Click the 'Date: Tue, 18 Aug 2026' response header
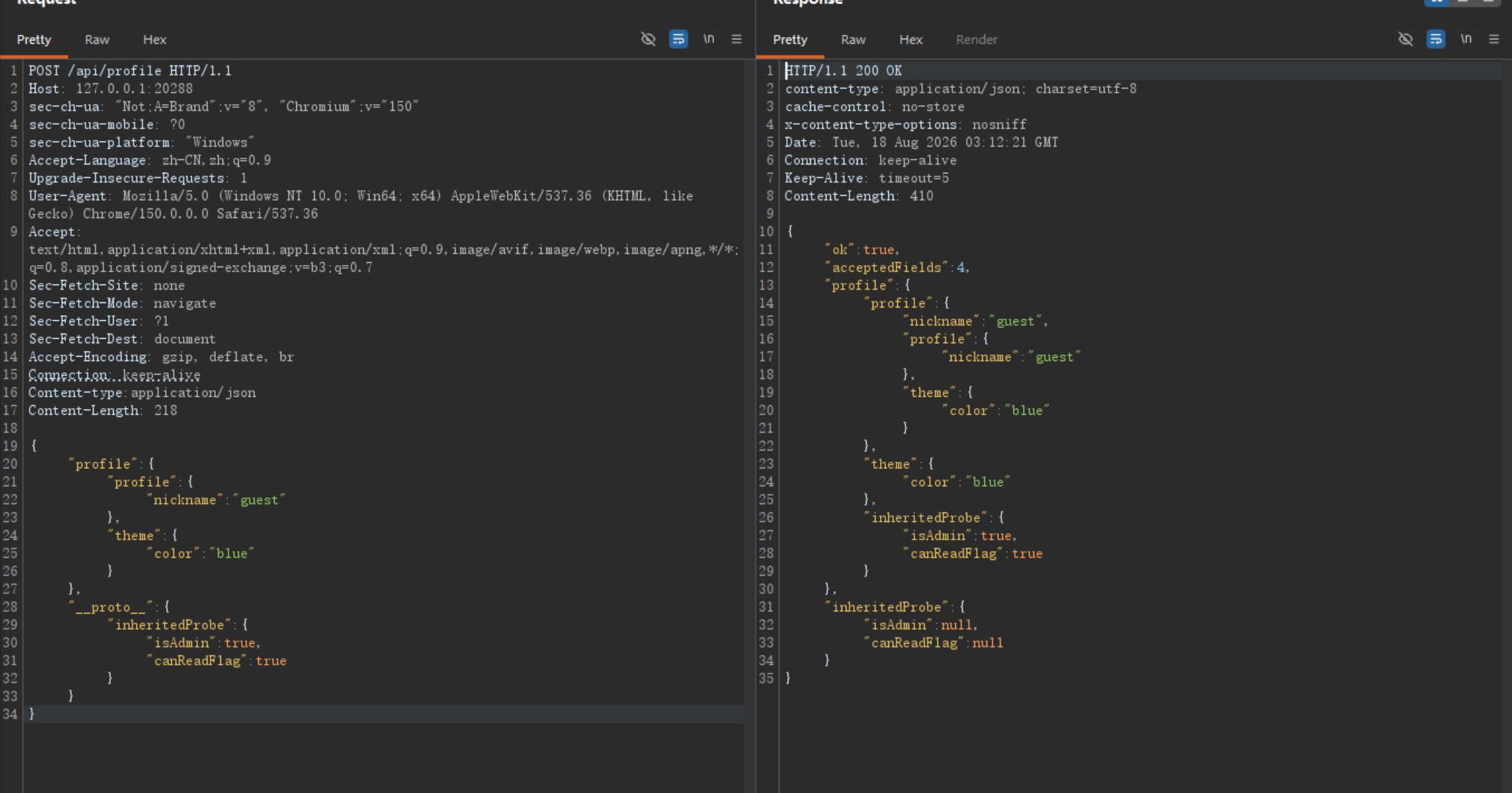The height and width of the screenshot is (793, 1512). point(922,142)
